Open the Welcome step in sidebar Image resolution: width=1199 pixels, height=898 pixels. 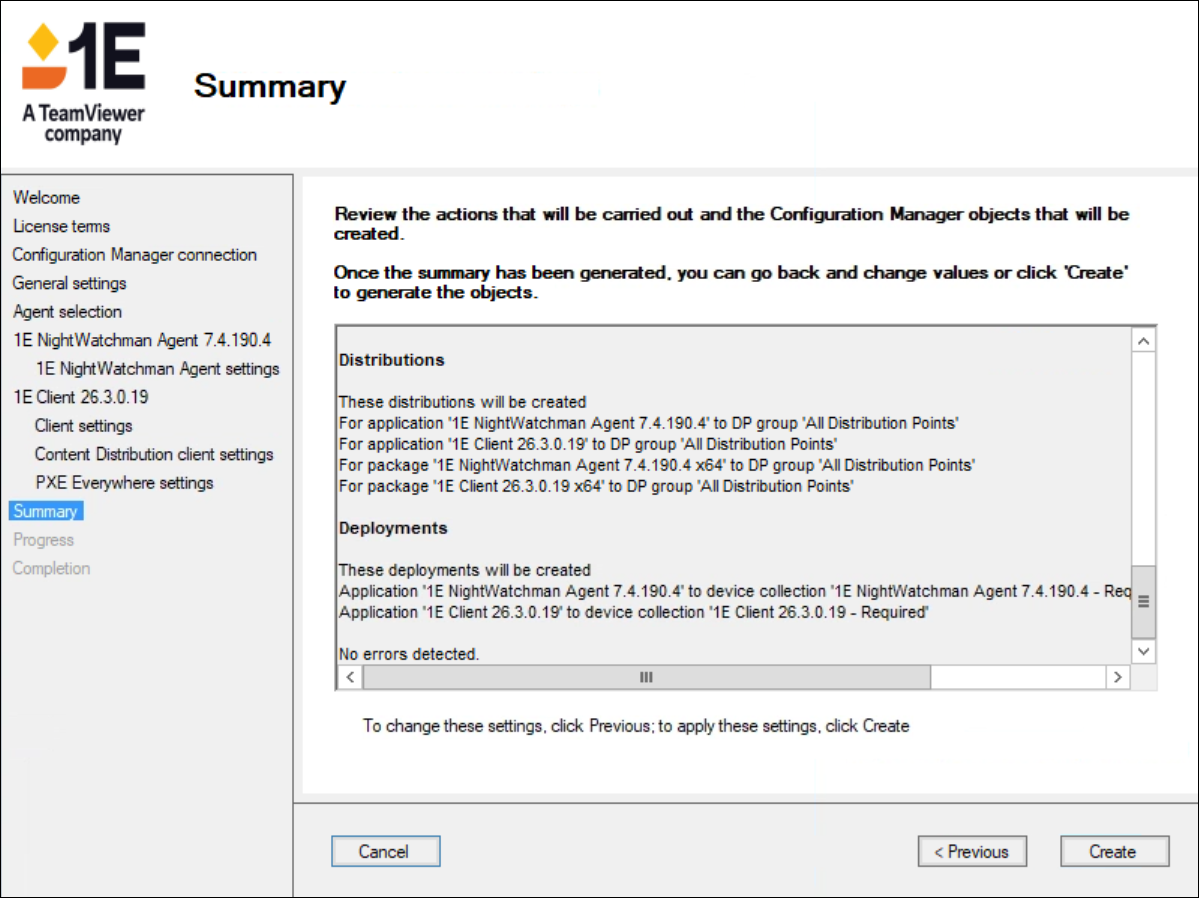point(46,198)
